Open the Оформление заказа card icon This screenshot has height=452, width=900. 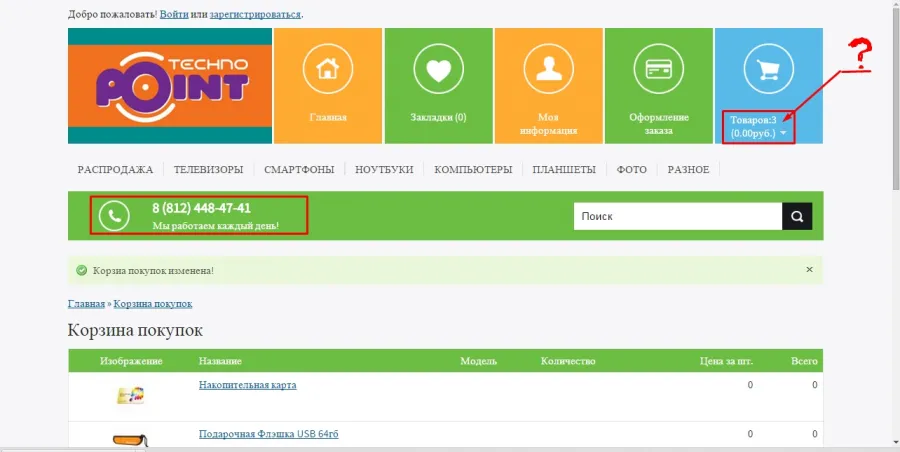tap(659, 69)
